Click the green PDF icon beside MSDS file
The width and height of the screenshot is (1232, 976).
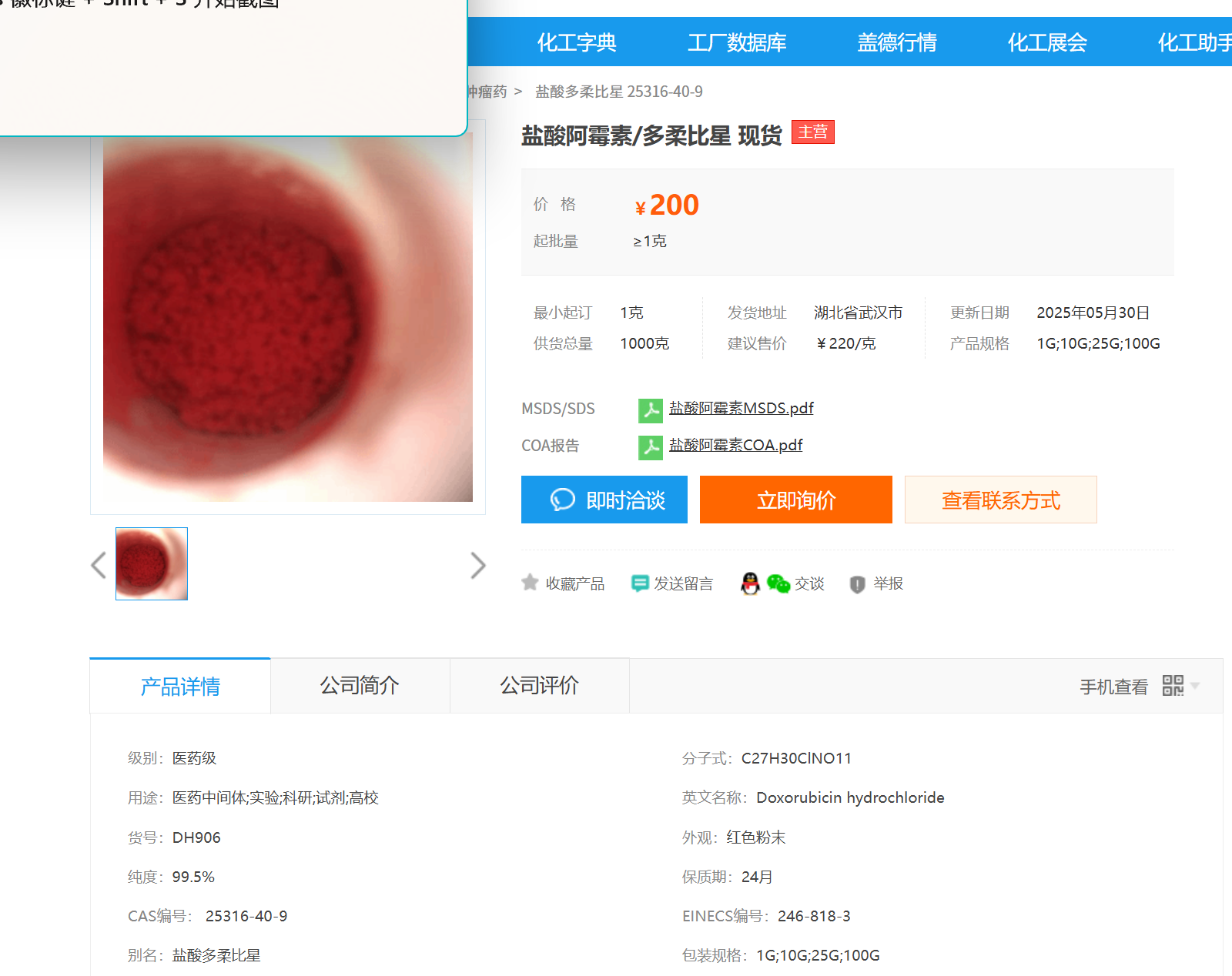click(651, 410)
